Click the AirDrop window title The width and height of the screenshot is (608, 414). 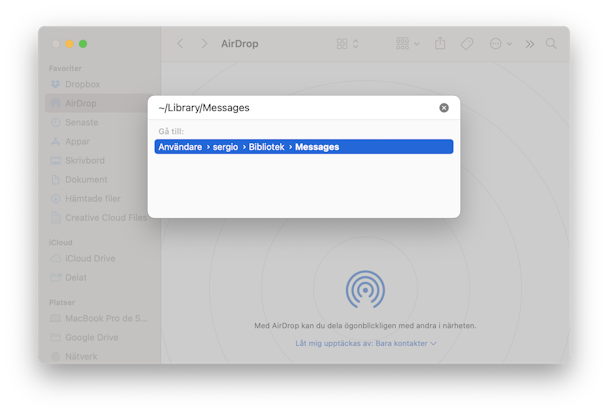click(x=240, y=44)
